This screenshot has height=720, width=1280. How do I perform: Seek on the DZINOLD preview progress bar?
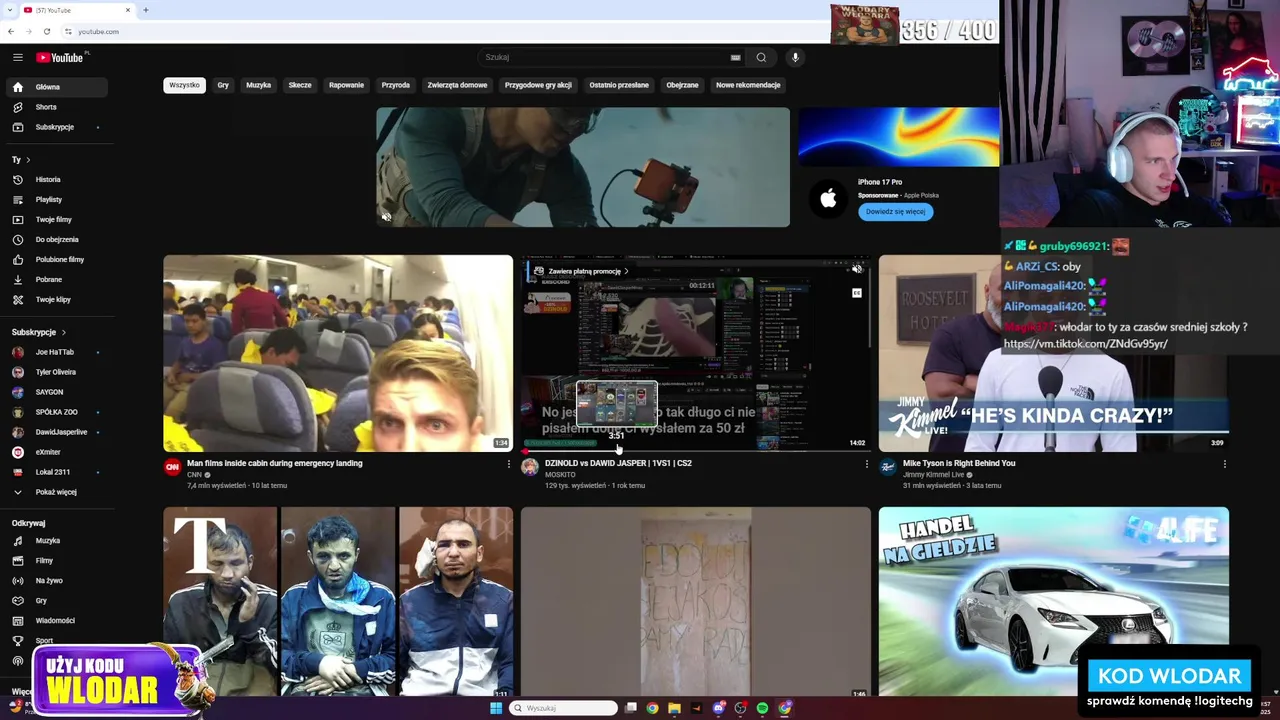[696, 451]
